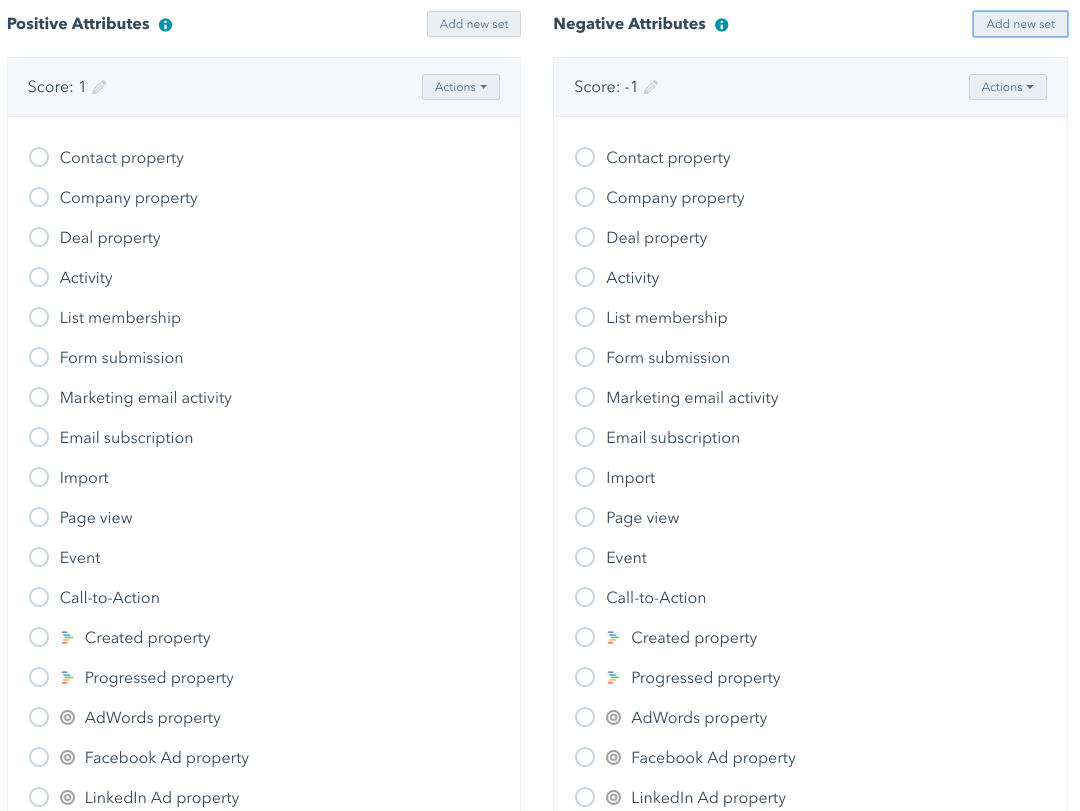Edit the negative score with pencil icon
The height and width of the screenshot is (811, 1080).
tap(651, 87)
